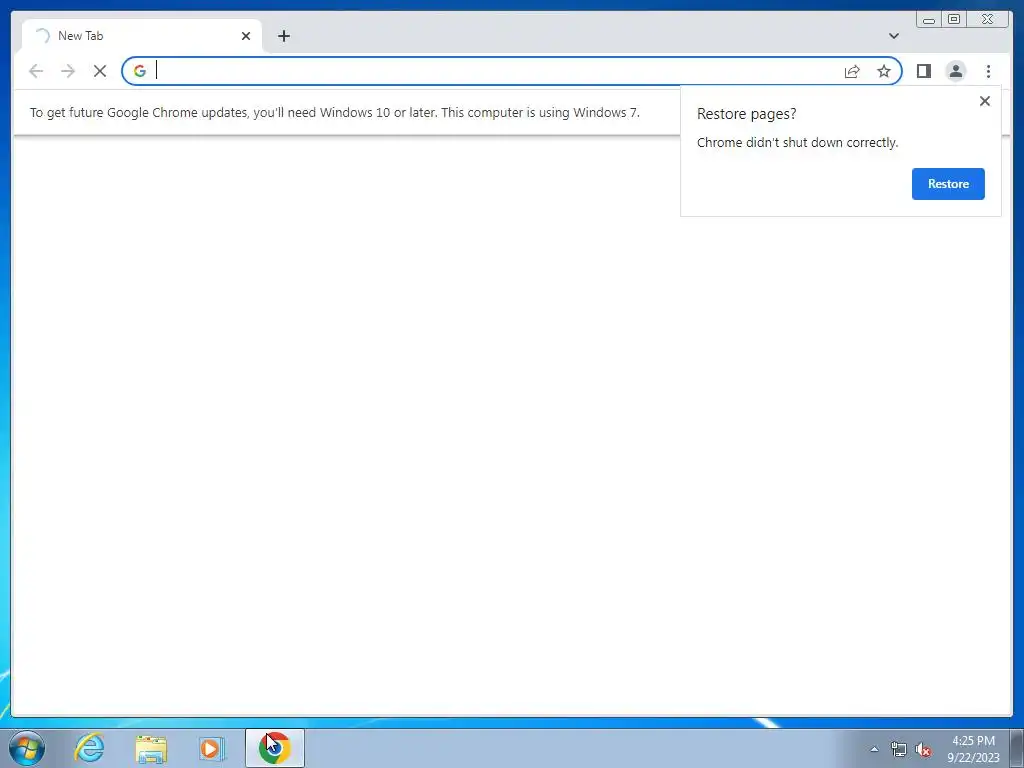Show hidden tray icons arrow

(x=874, y=749)
